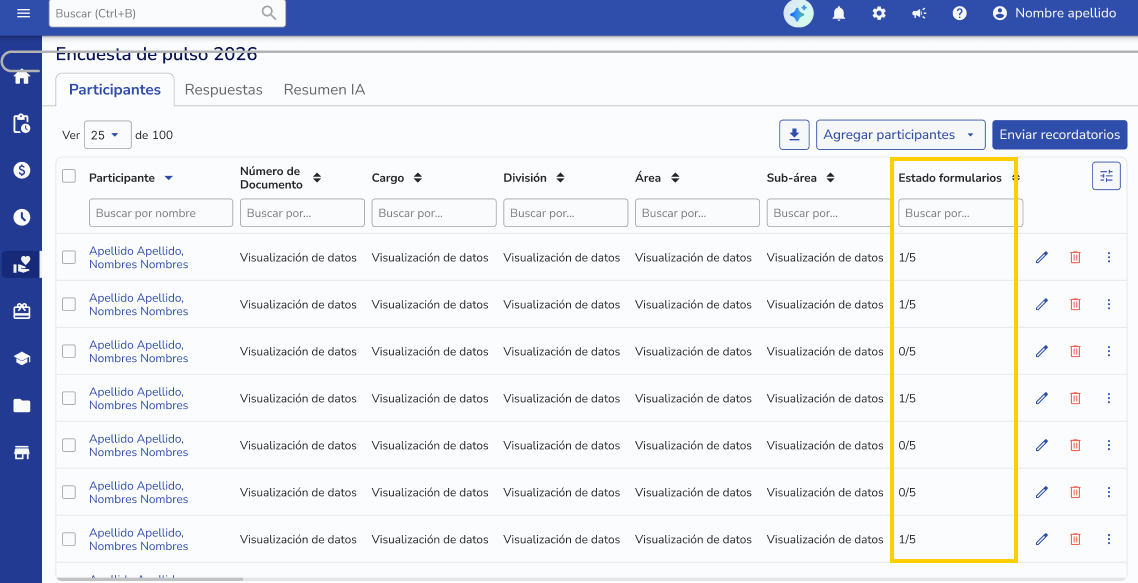Image resolution: width=1138 pixels, height=583 pixels.
Task: Click the pencil edit icon in first row
Action: click(1042, 258)
